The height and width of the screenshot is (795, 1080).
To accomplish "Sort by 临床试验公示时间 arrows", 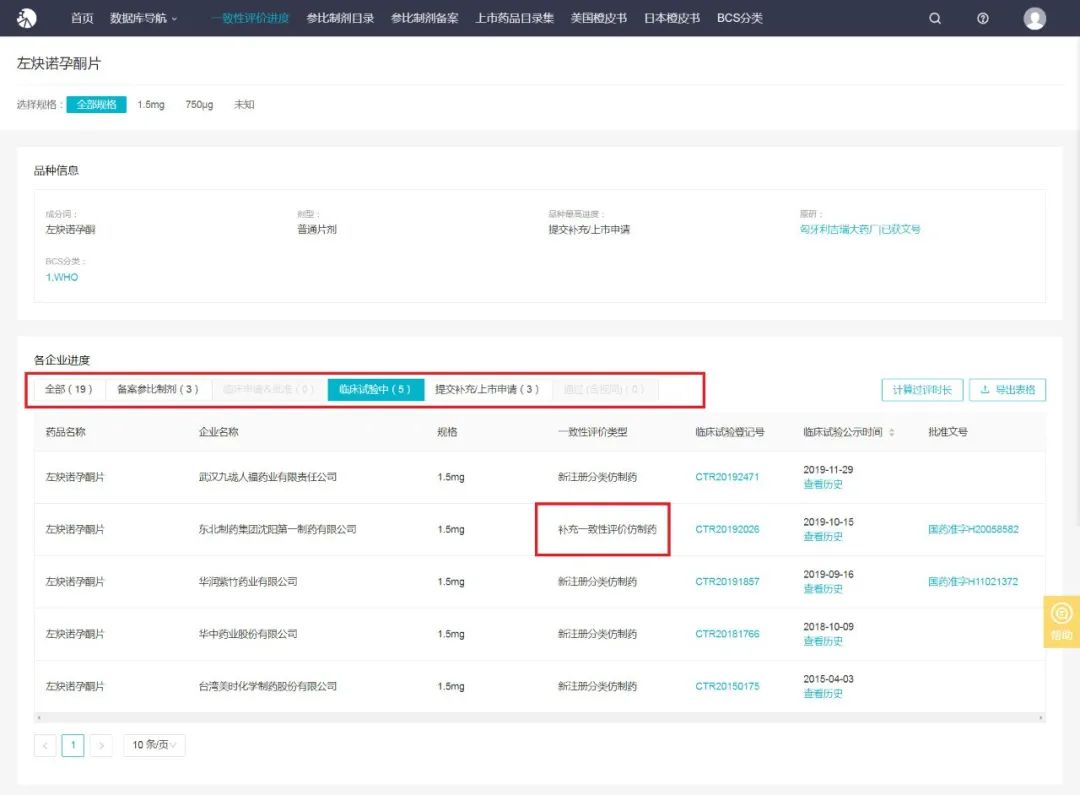I will 891,433.
